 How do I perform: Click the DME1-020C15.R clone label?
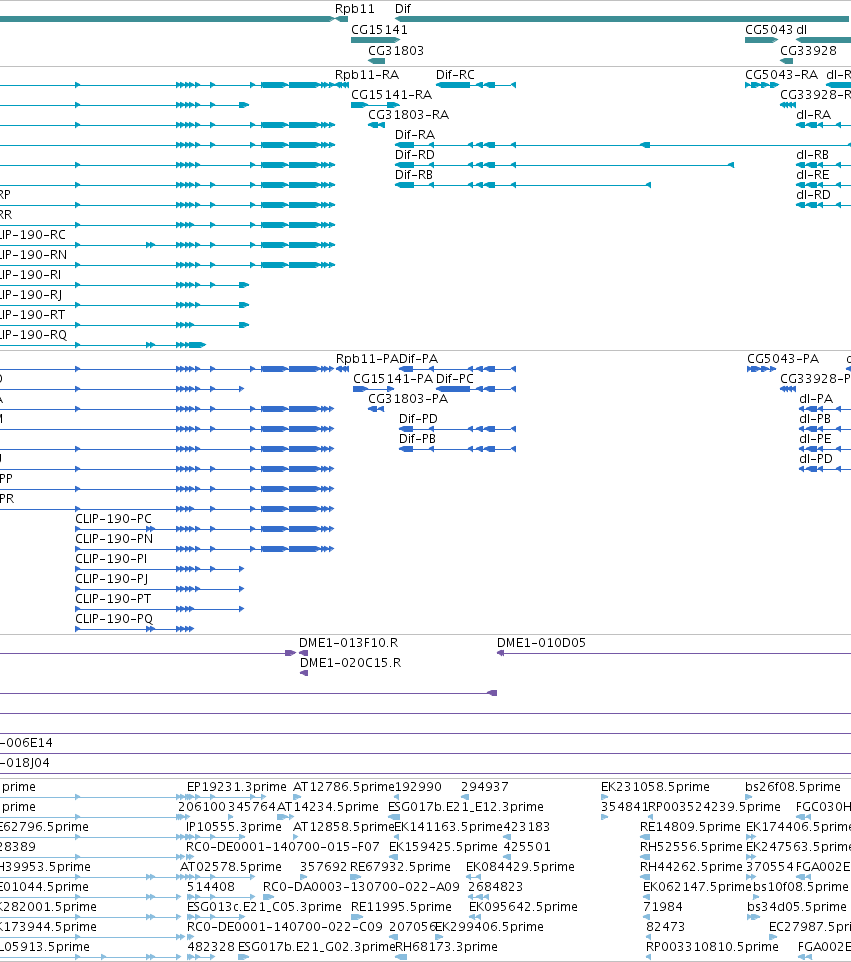tap(350, 663)
